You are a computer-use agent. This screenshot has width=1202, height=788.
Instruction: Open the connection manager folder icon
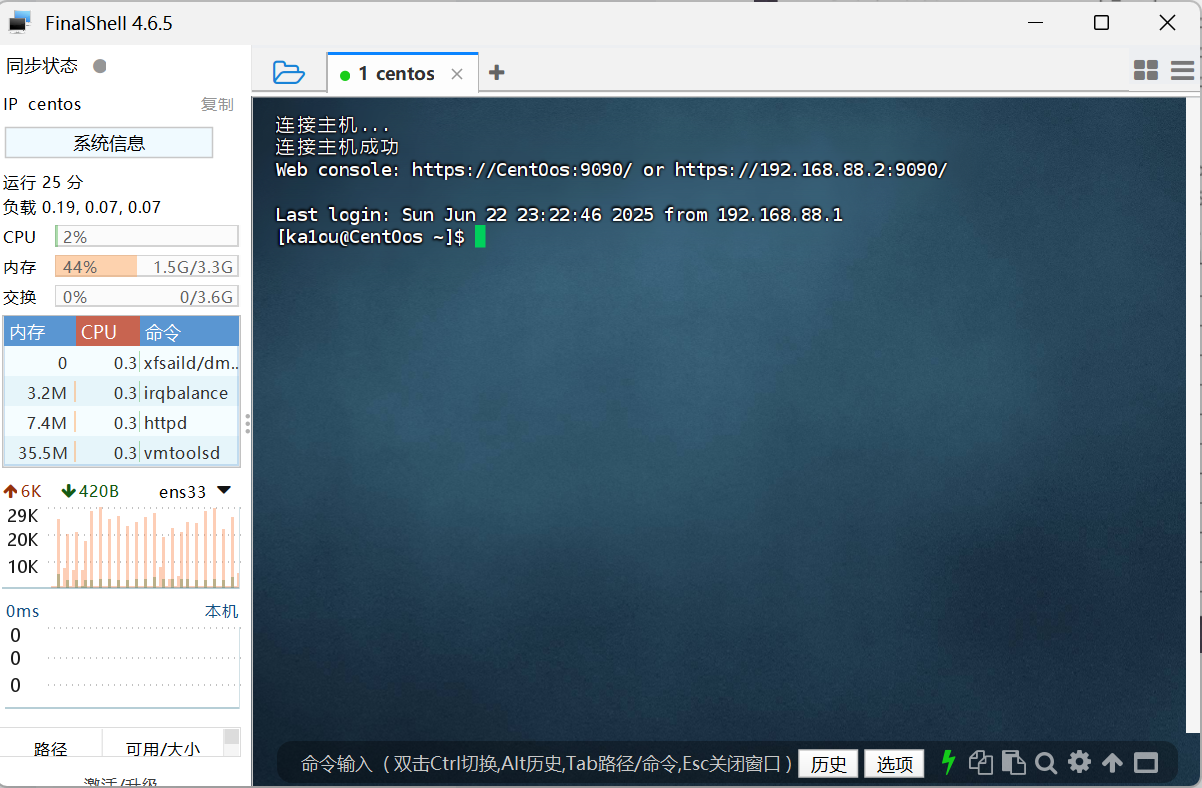(288, 72)
